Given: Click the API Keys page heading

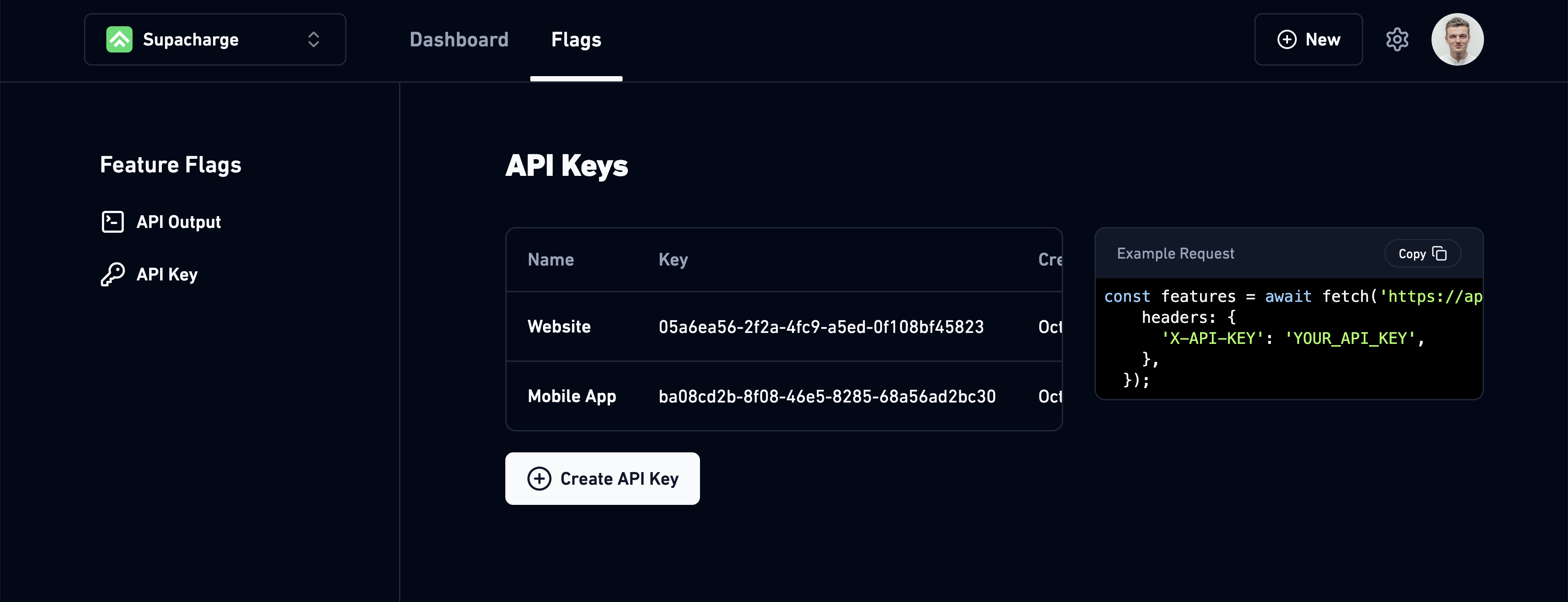Looking at the screenshot, I should tap(566, 165).
